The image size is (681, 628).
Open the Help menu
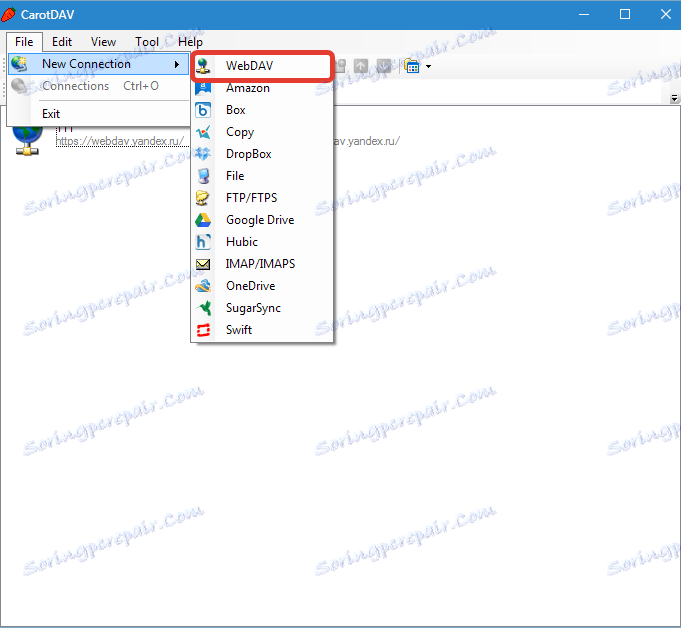[x=190, y=42]
